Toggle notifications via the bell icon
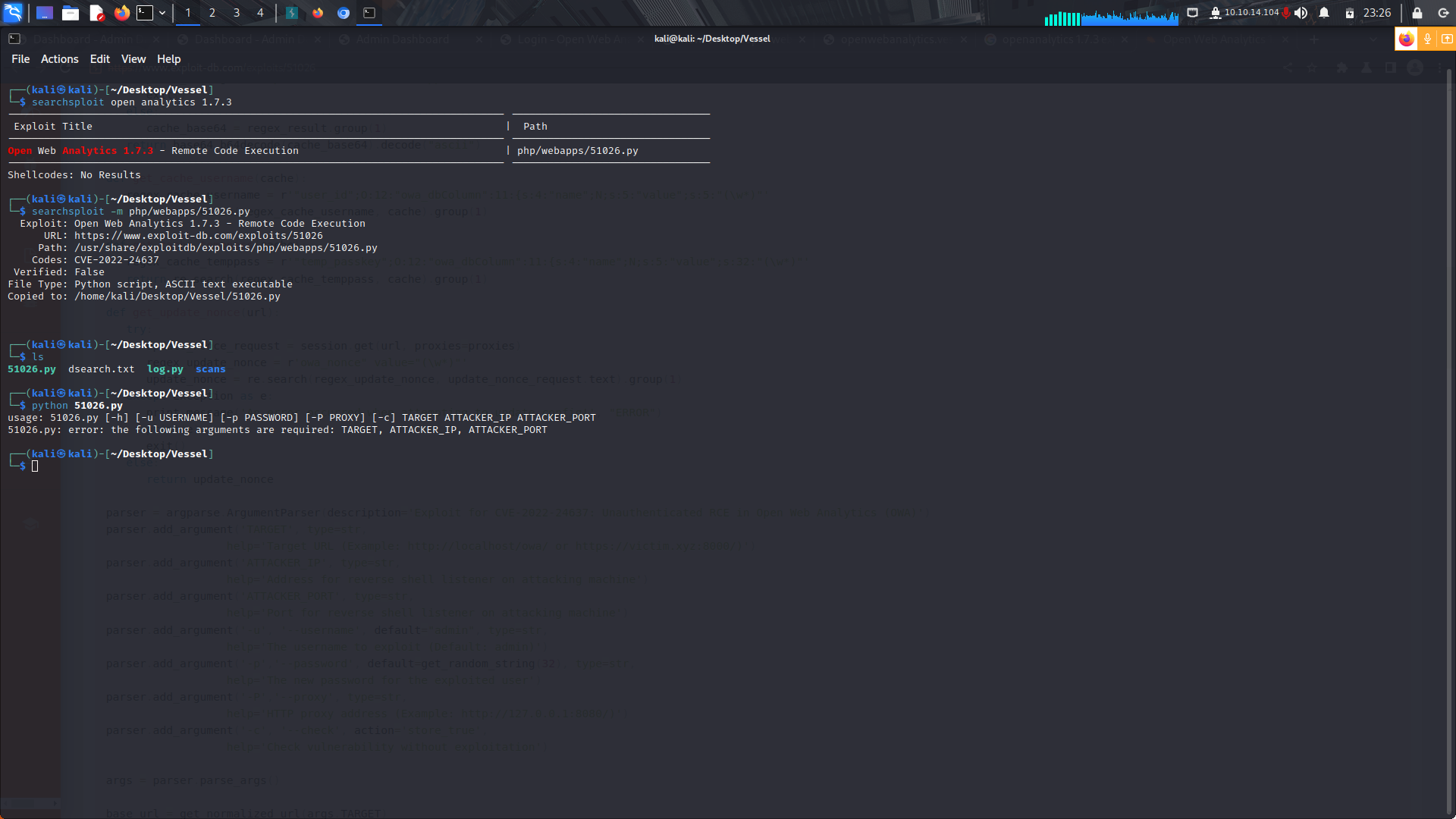 click(1323, 13)
